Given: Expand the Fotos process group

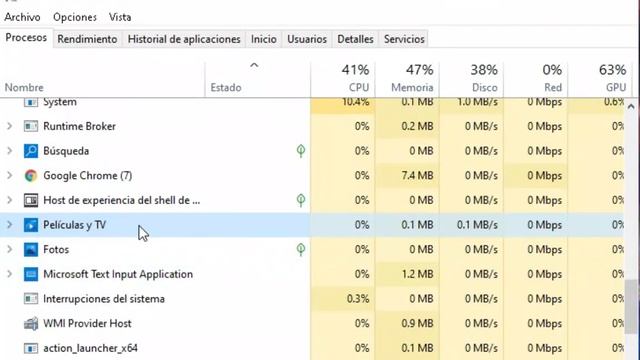Looking at the screenshot, I should click(x=9, y=249).
